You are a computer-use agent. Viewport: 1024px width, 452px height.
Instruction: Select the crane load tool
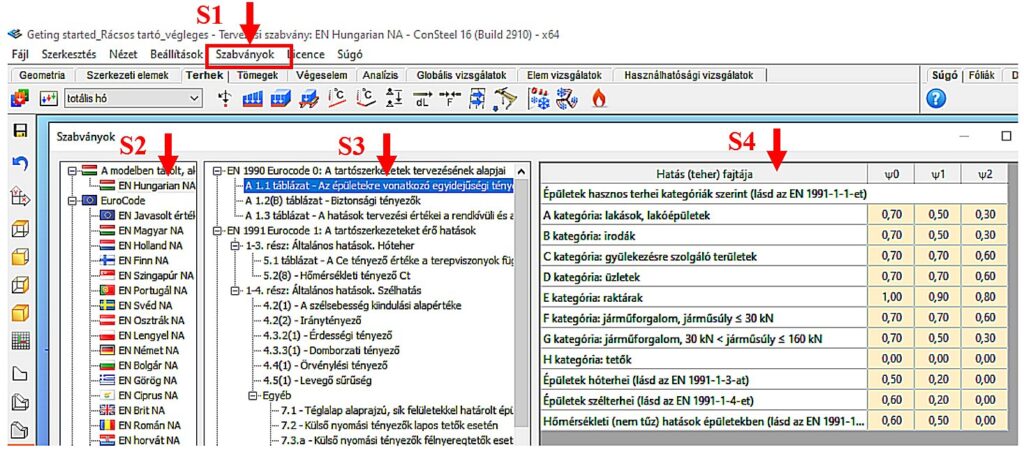point(504,99)
